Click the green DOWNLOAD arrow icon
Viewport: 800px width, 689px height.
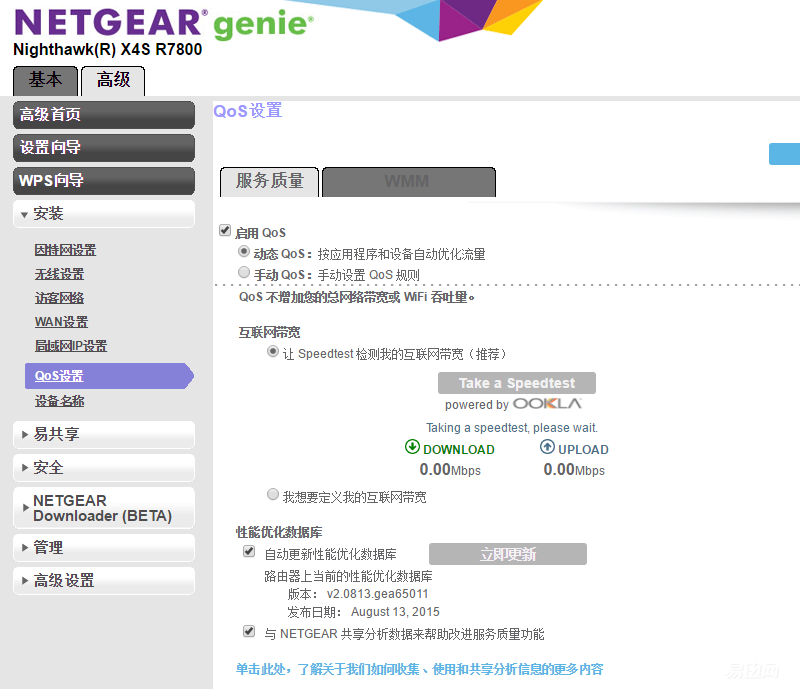point(412,447)
